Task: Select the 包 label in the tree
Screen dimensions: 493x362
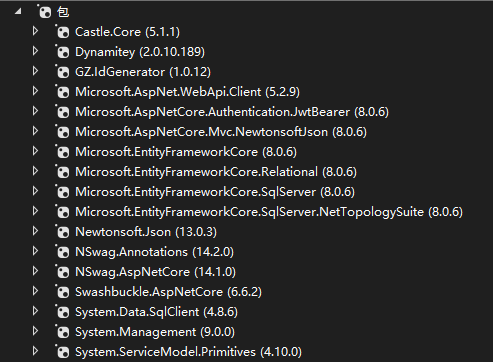Action: point(63,12)
